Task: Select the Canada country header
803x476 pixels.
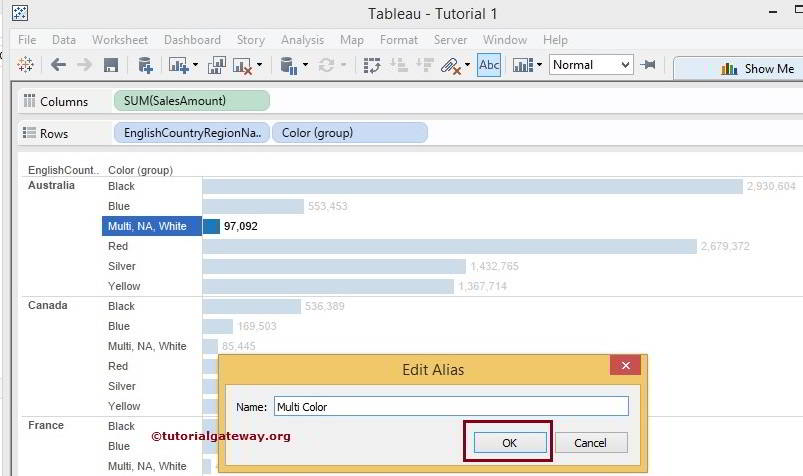Action: click(48, 305)
